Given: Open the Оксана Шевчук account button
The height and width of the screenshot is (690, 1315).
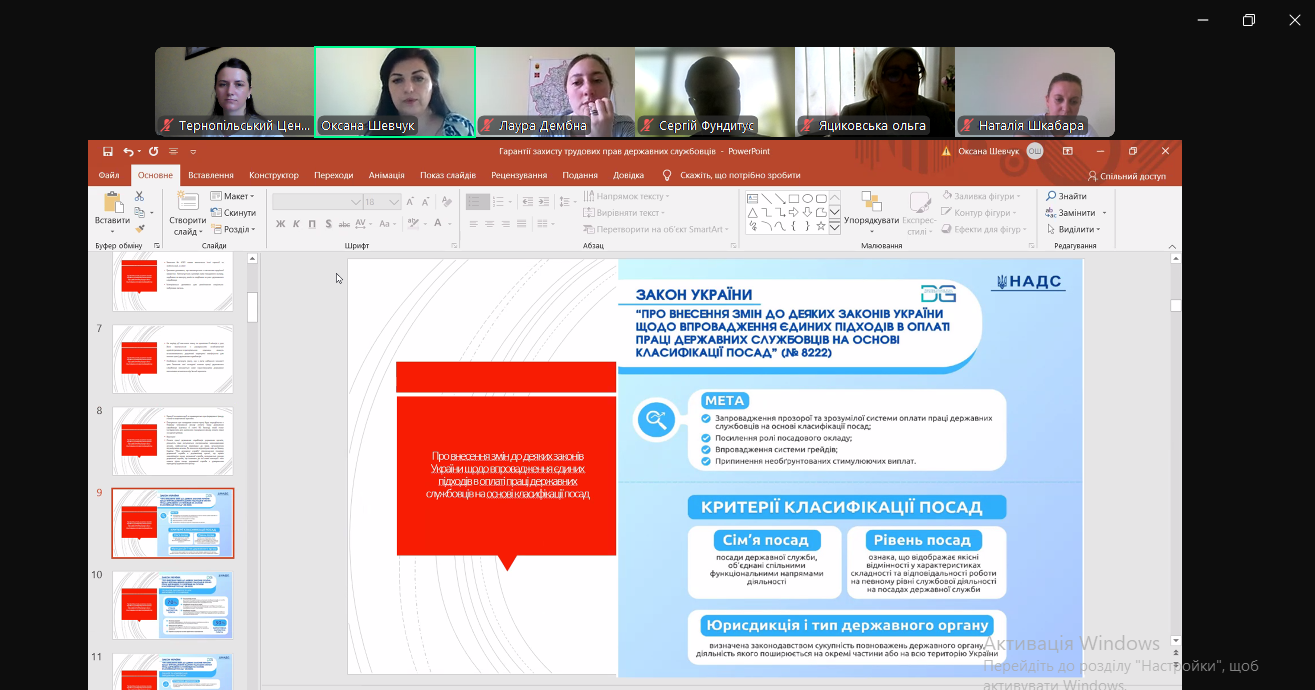Looking at the screenshot, I should [1001, 151].
